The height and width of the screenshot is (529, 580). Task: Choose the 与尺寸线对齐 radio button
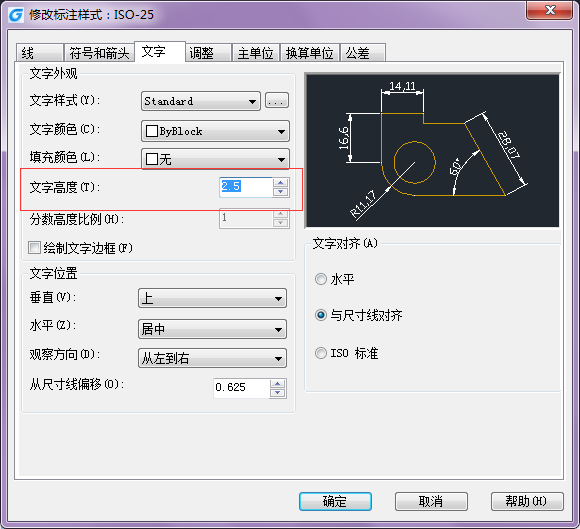tap(321, 315)
